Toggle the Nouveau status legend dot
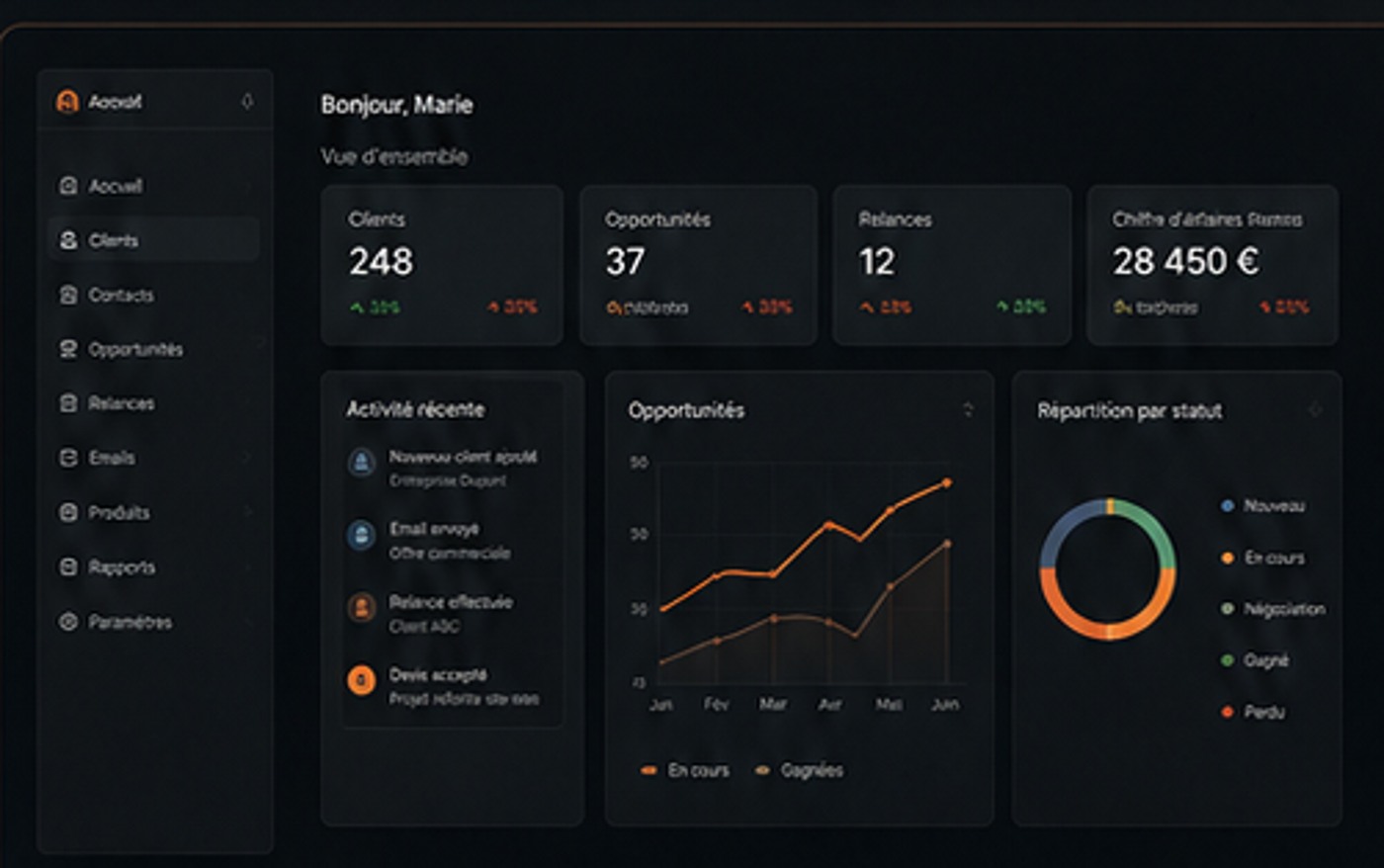1384x868 pixels. point(1228,505)
